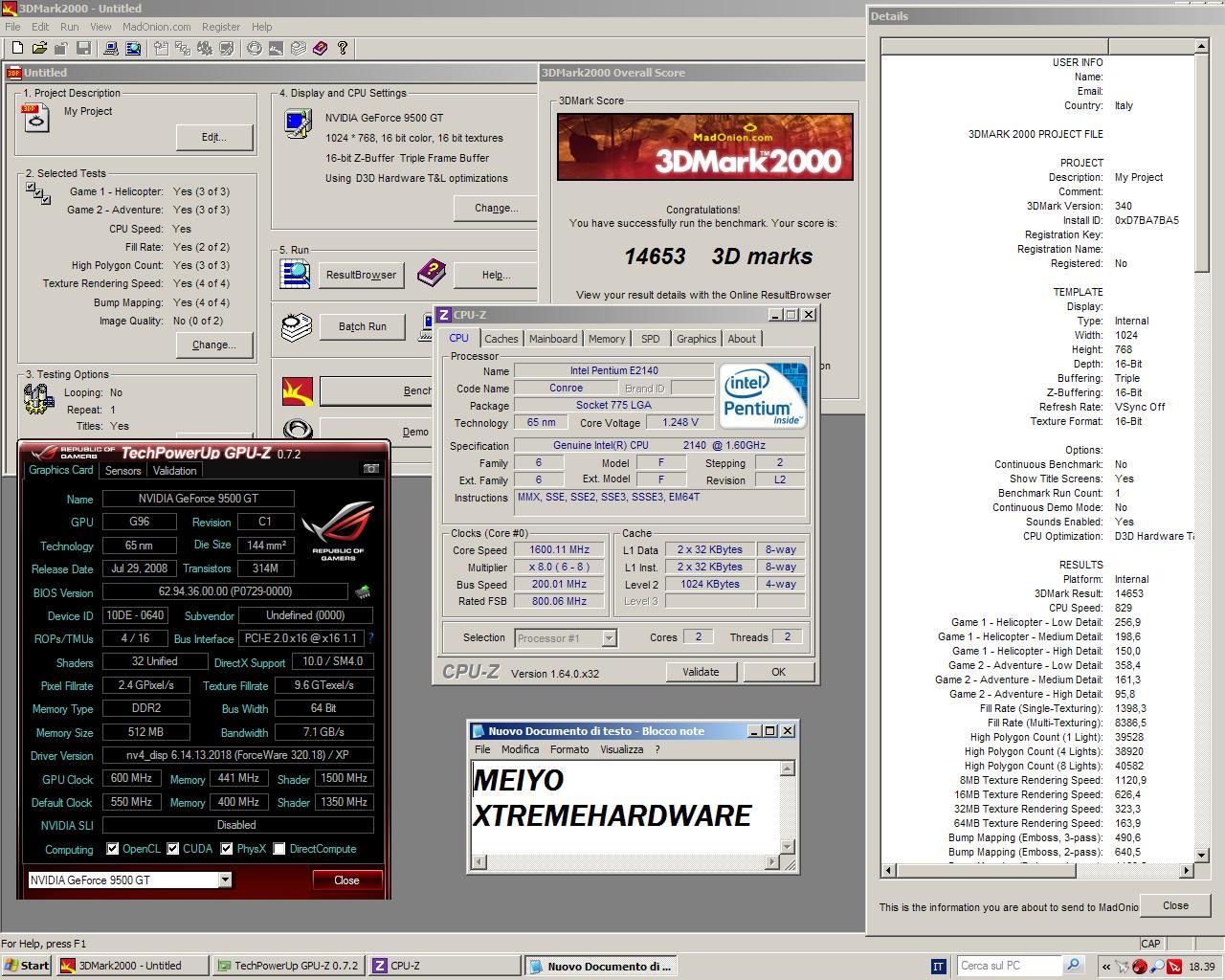Open Modifica menu in Blocco note

coord(520,749)
